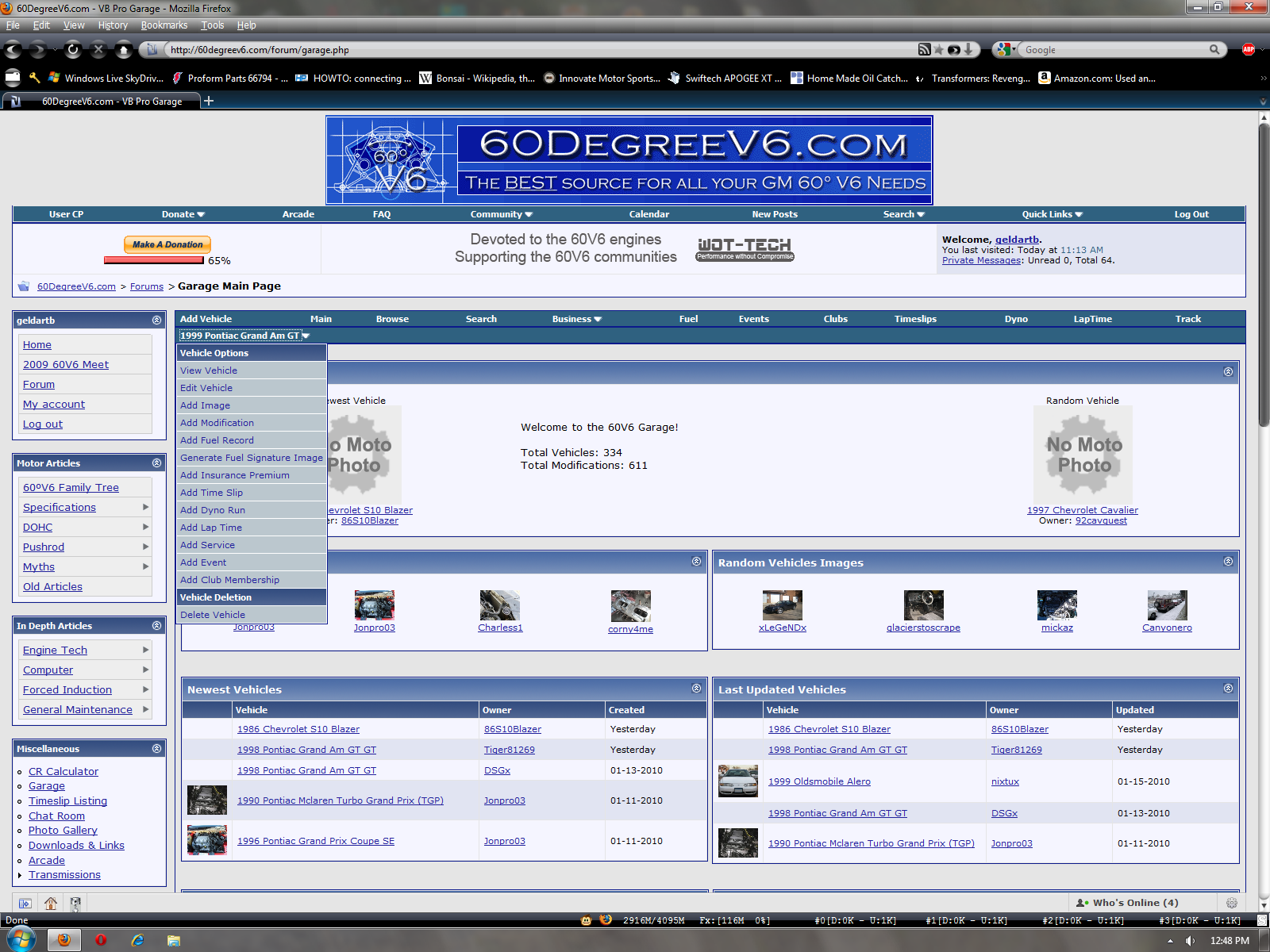Collapse the Random Vehicles Images panel
Image resolution: width=1270 pixels, height=952 pixels.
coord(1228,562)
